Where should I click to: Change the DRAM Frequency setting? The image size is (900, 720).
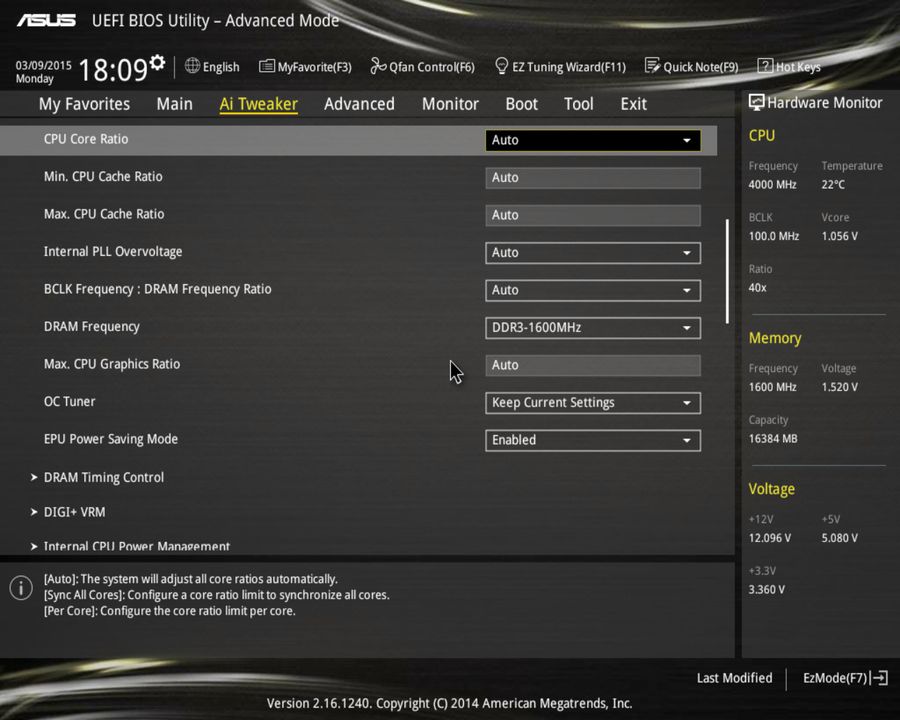click(x=592, y=327)
